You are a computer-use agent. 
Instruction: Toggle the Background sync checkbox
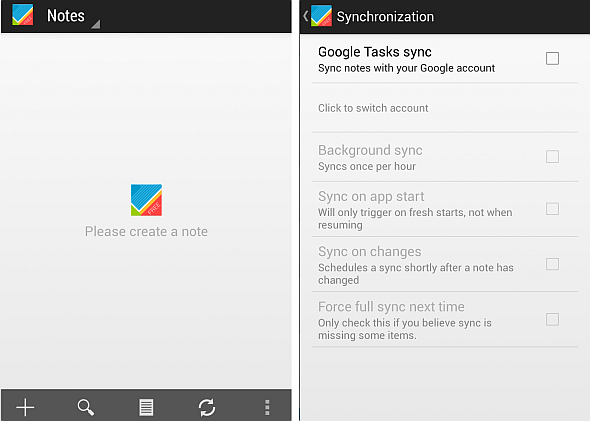click(x=552, y=157)
